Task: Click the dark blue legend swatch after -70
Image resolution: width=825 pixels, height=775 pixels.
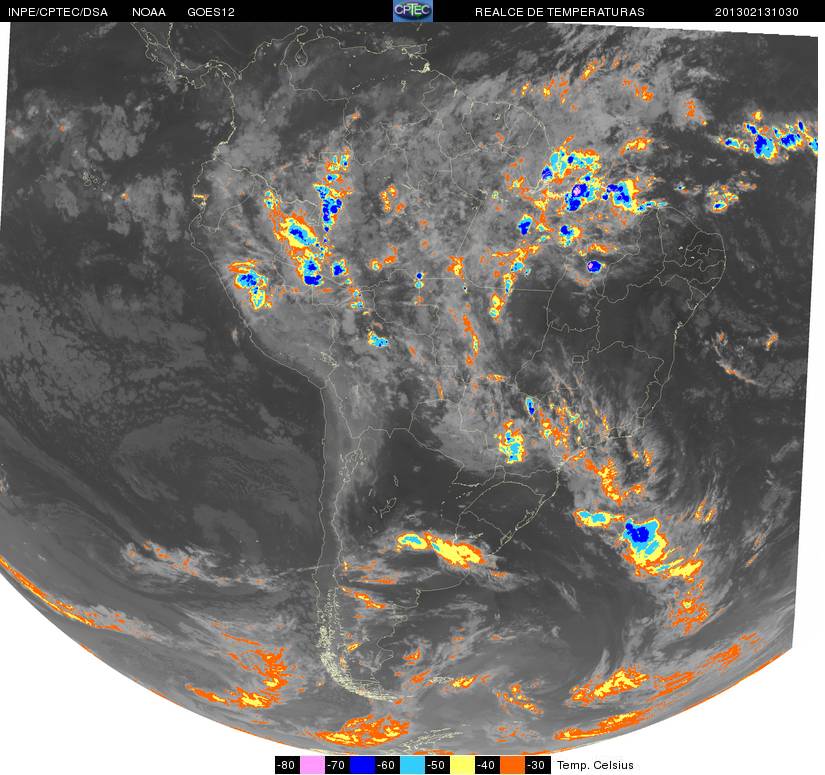Action: click(362, 765)
